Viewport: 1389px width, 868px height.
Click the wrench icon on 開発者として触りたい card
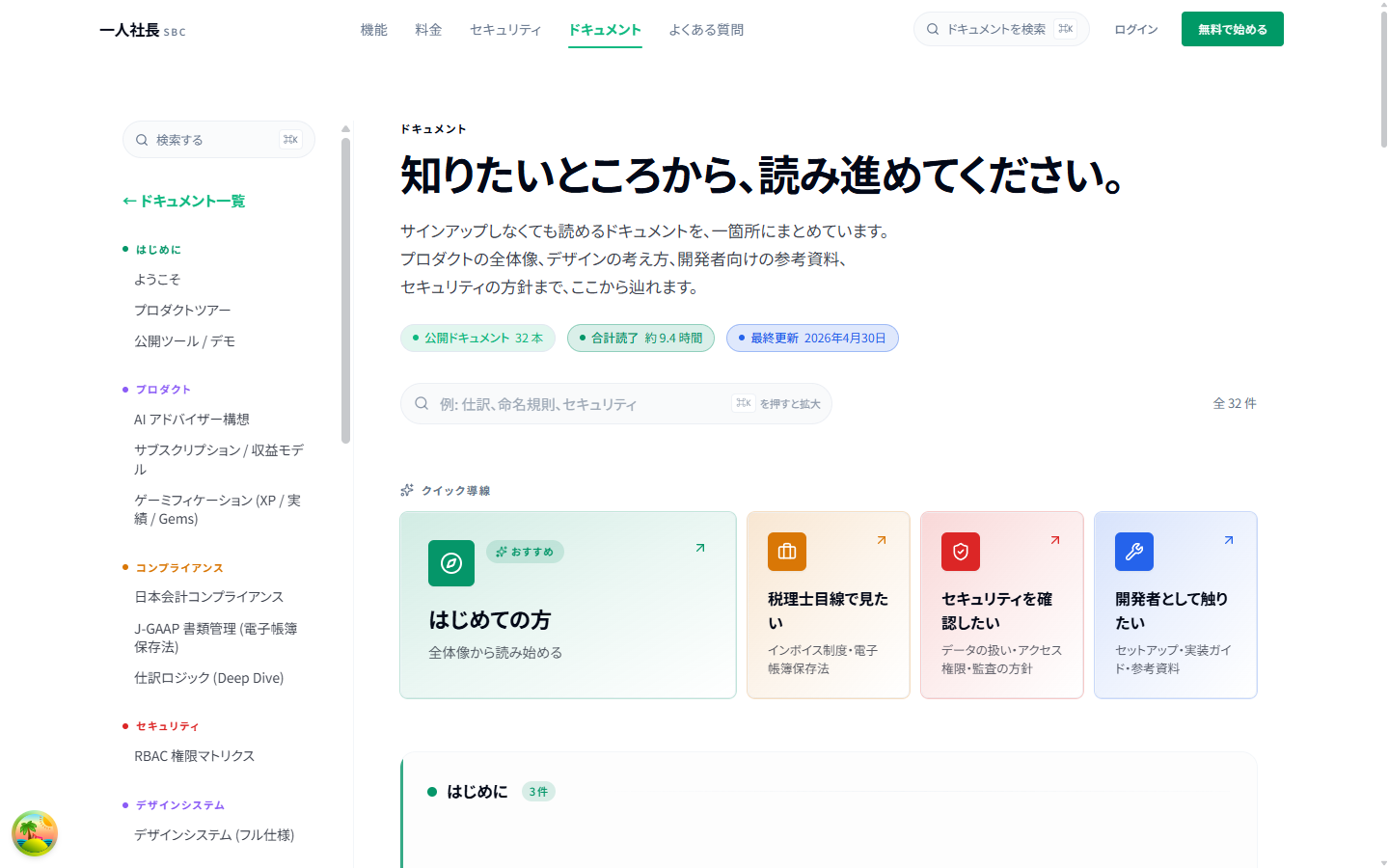[x=1134, y=552]
